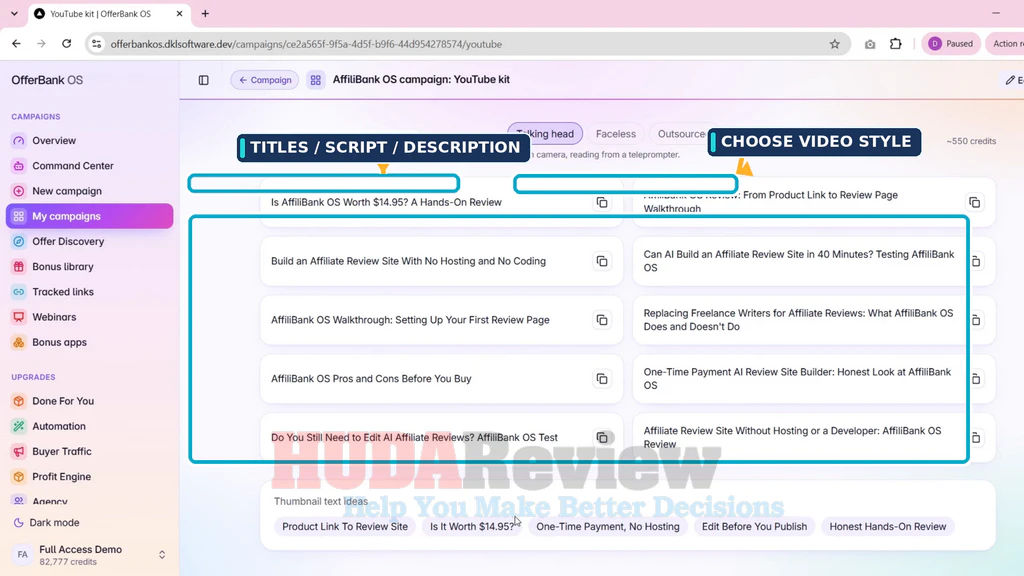
Task: Open Buyer Traffic upgrade
Action: [x=89, y=451]
